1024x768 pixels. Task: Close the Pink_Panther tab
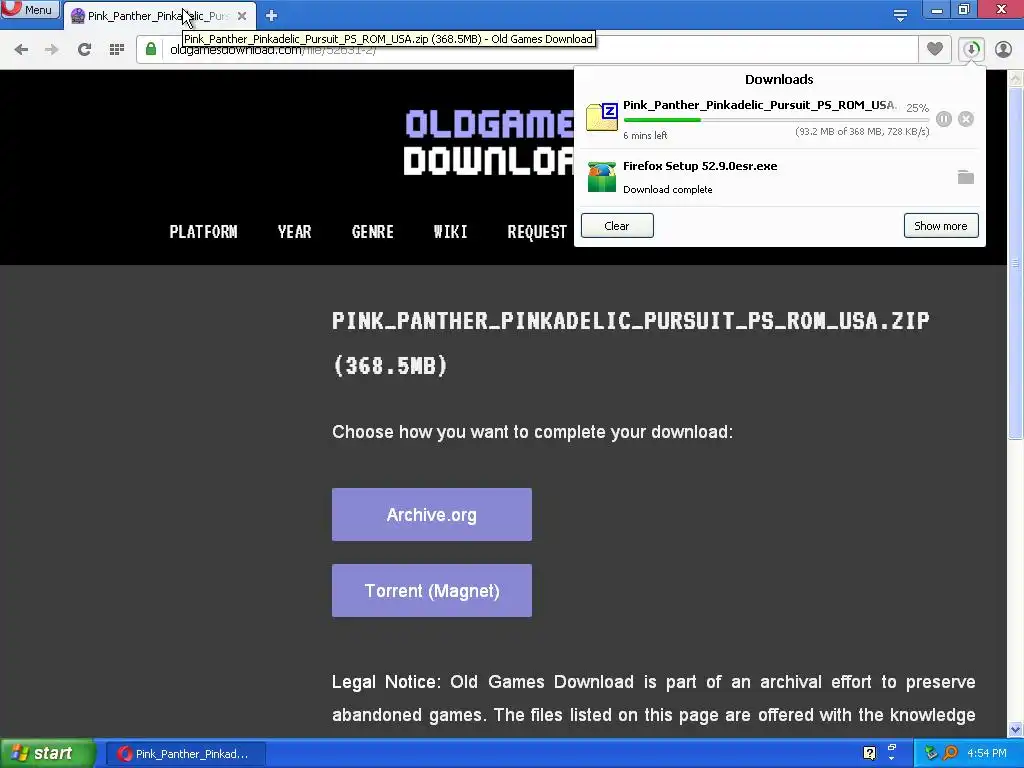242,16
